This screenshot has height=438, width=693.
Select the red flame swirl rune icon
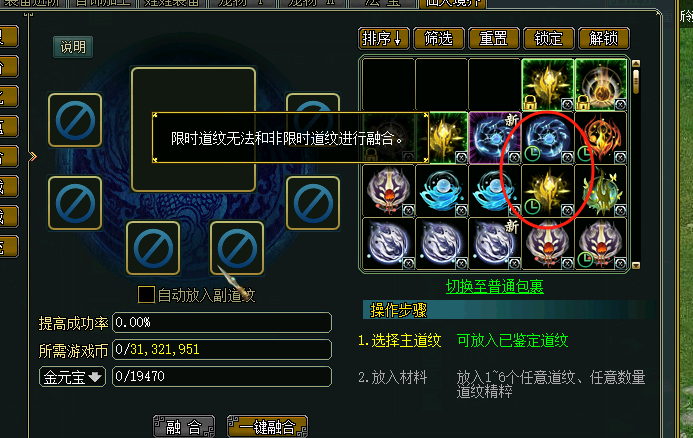pyautogui.click(x=601, y=138)
